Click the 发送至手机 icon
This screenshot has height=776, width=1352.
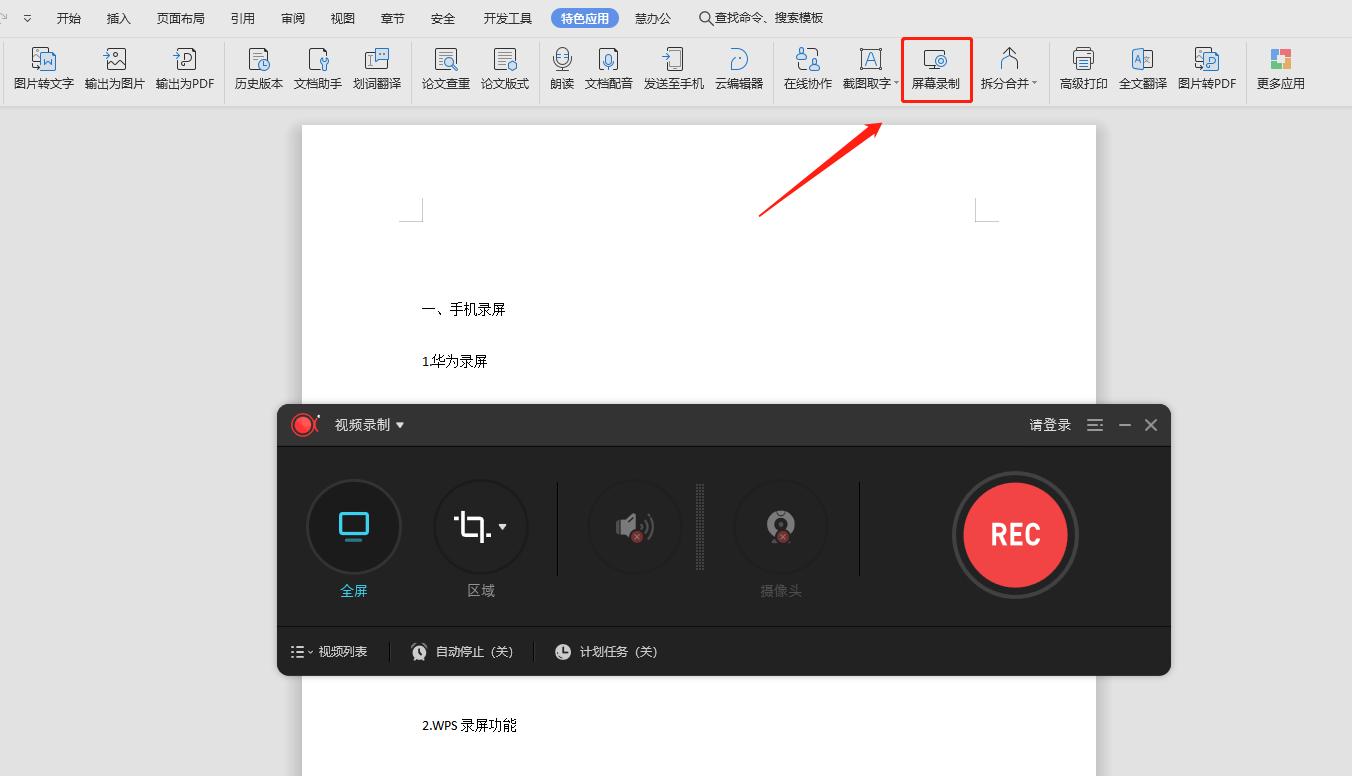[x=673, y=68]
